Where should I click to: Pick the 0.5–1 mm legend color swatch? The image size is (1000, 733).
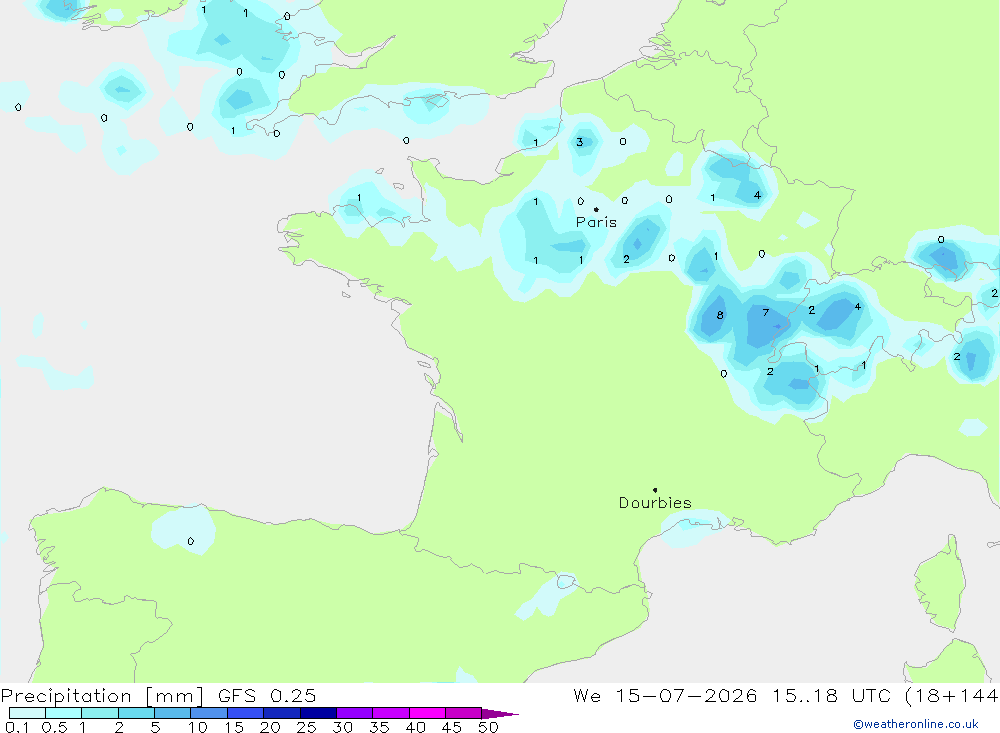[x=64, y=713]
